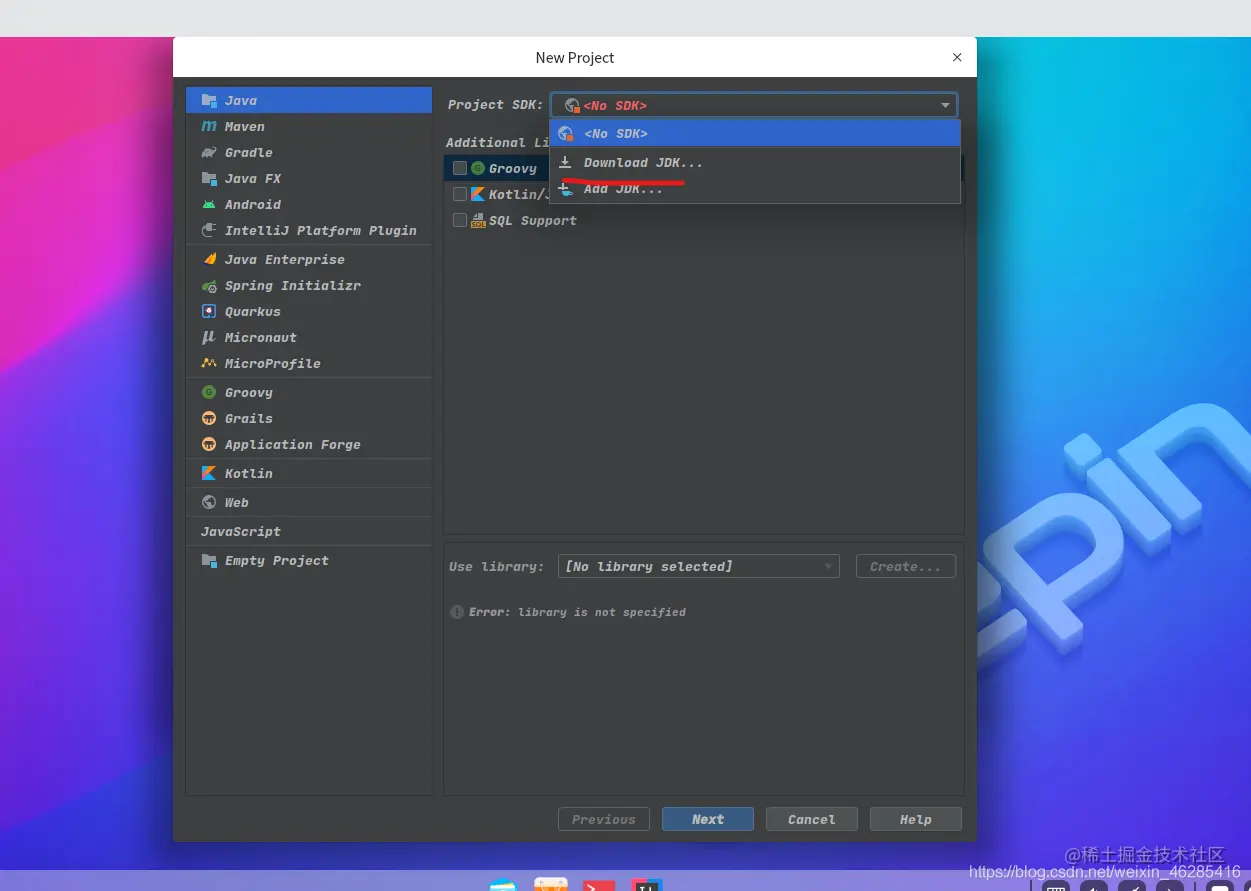The width and height of the screenshot is (1251, 891).
Task: Click the Cancel button
Action: [x=812, y=819]
